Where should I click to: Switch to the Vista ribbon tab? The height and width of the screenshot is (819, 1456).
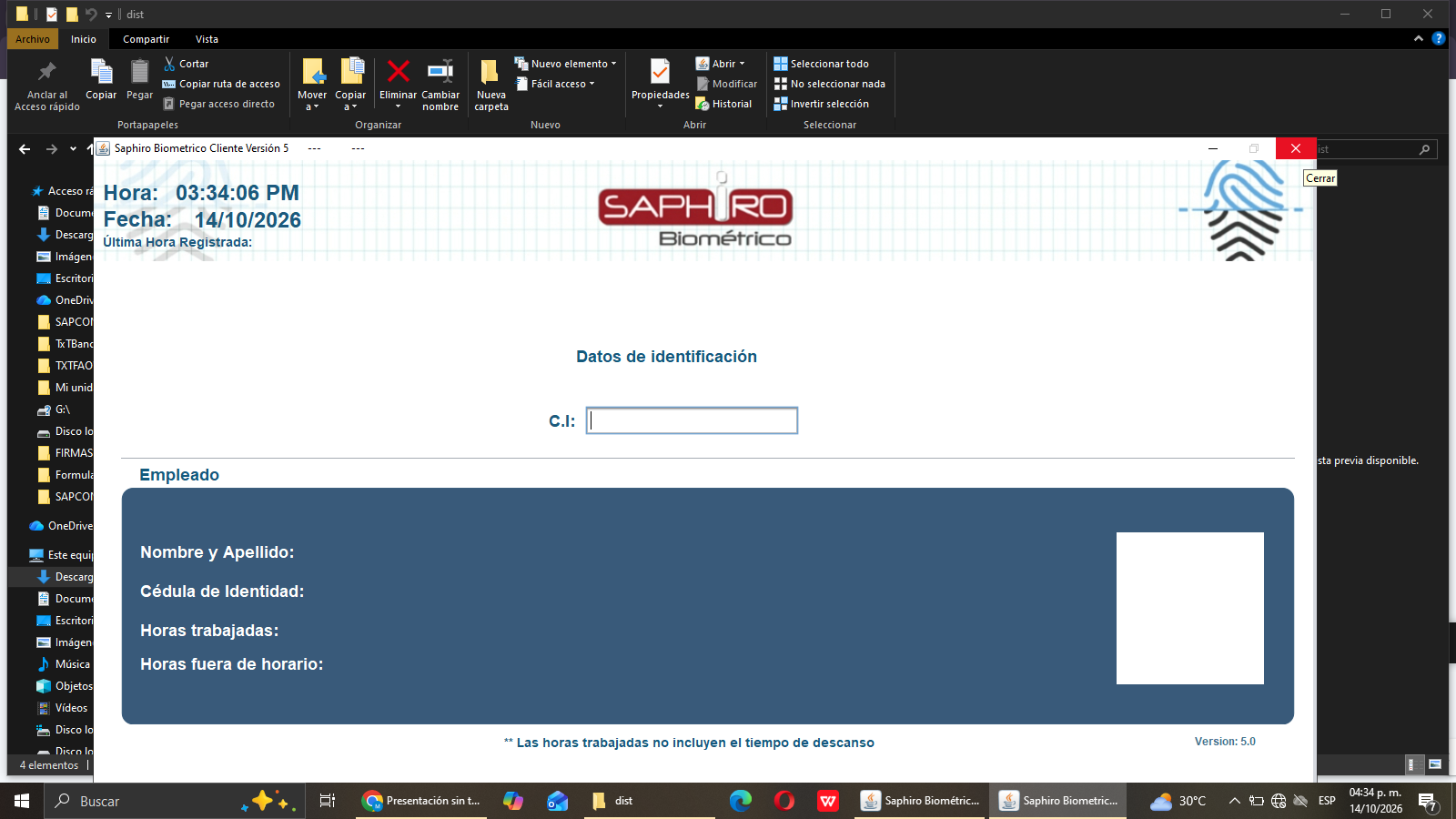(x=207, y=39)
